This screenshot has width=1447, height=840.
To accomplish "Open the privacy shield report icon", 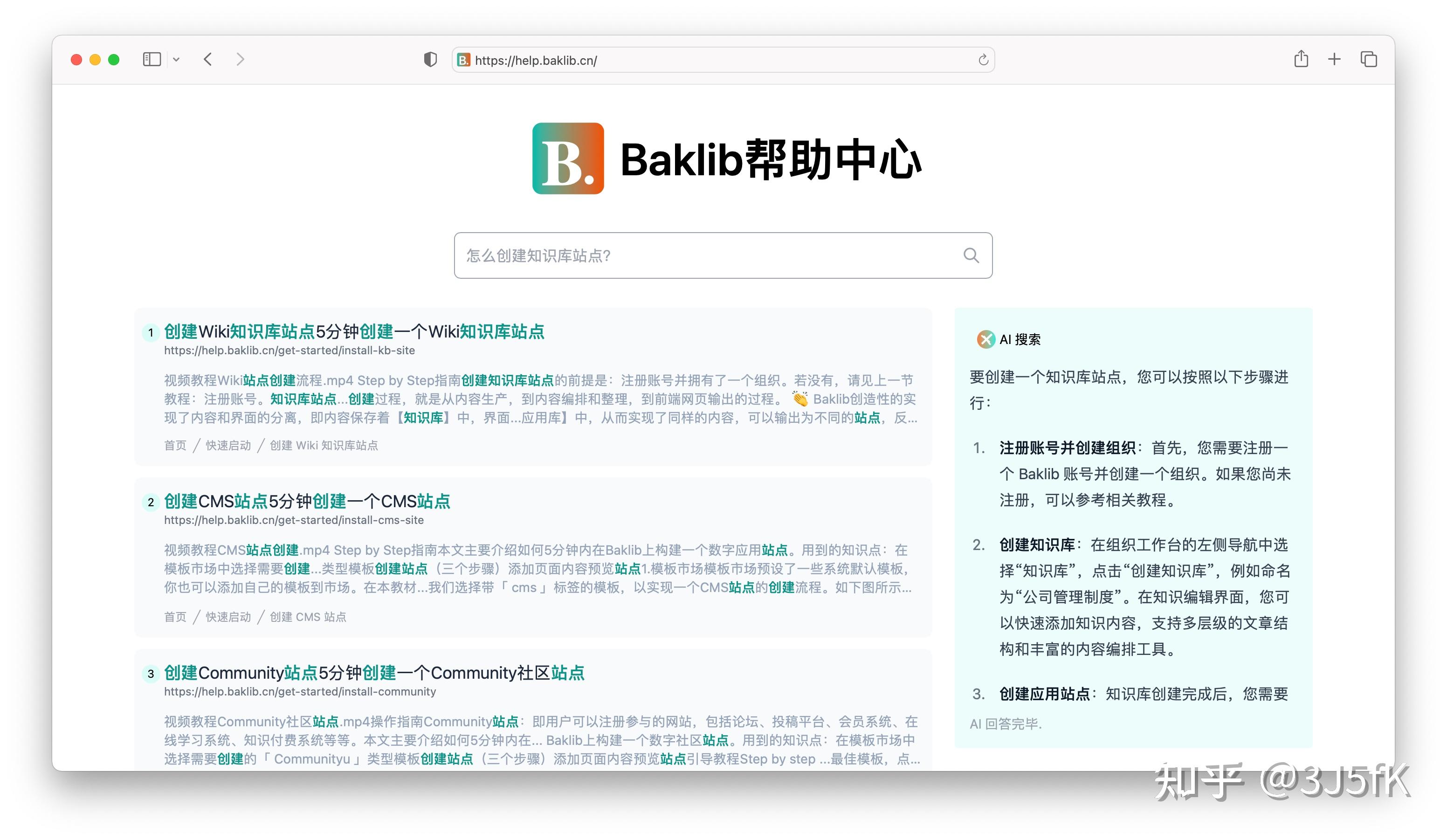I will pos(430,59).
